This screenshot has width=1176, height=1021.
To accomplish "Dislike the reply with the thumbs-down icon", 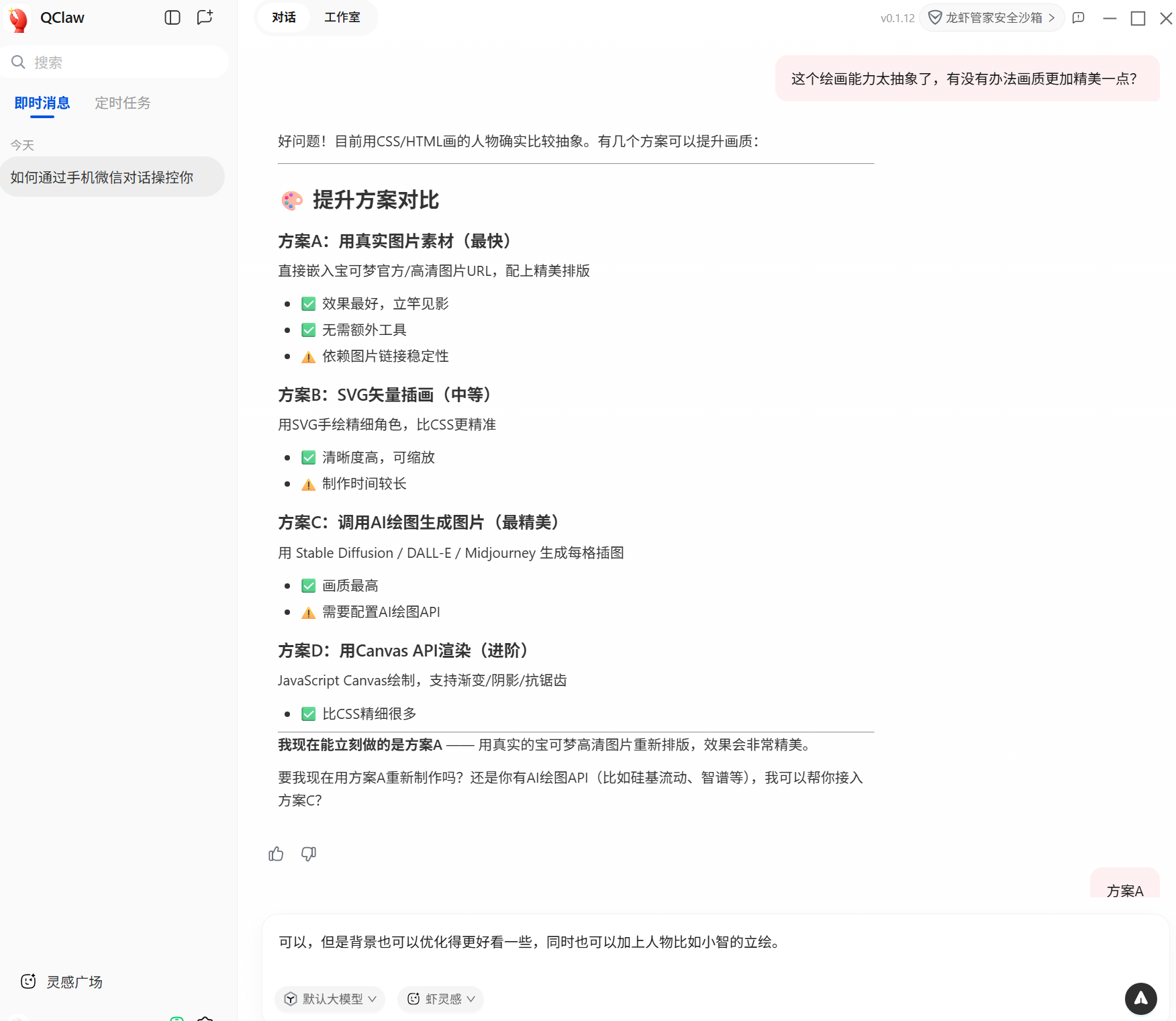I will (x=309, y=854).
